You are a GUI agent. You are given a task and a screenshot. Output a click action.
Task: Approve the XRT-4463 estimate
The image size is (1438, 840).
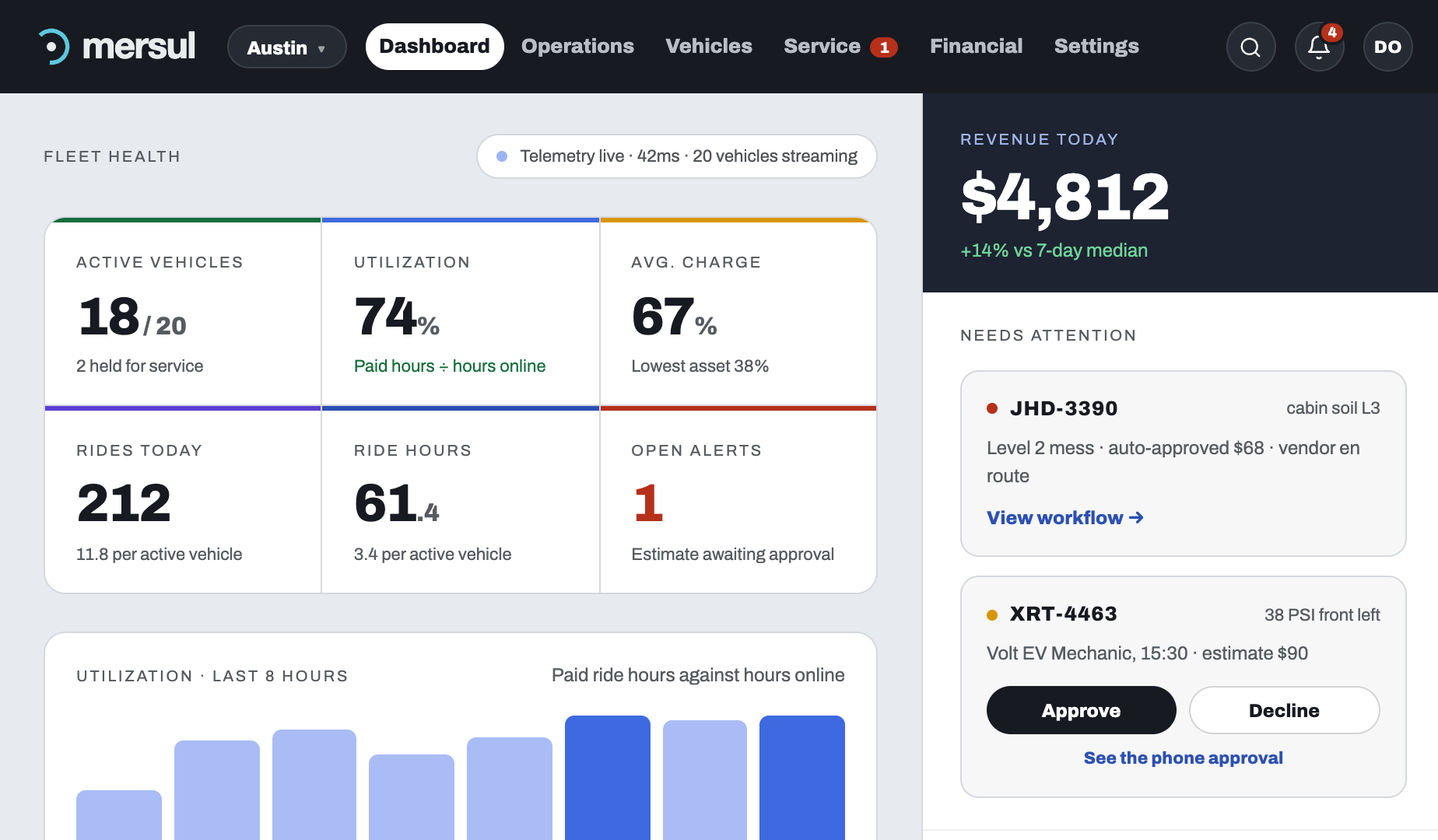point(1081,710)
